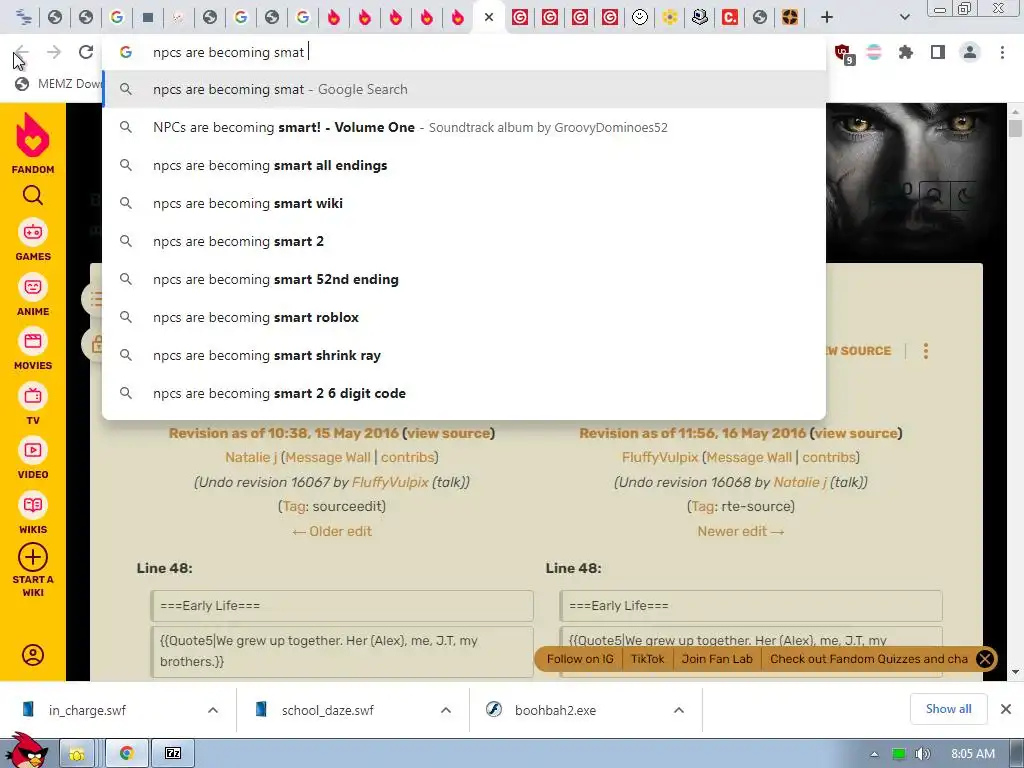Screen dimensions: 1024x768
Task: Click Follow on IG in the banner
Action: click(580, 659)
